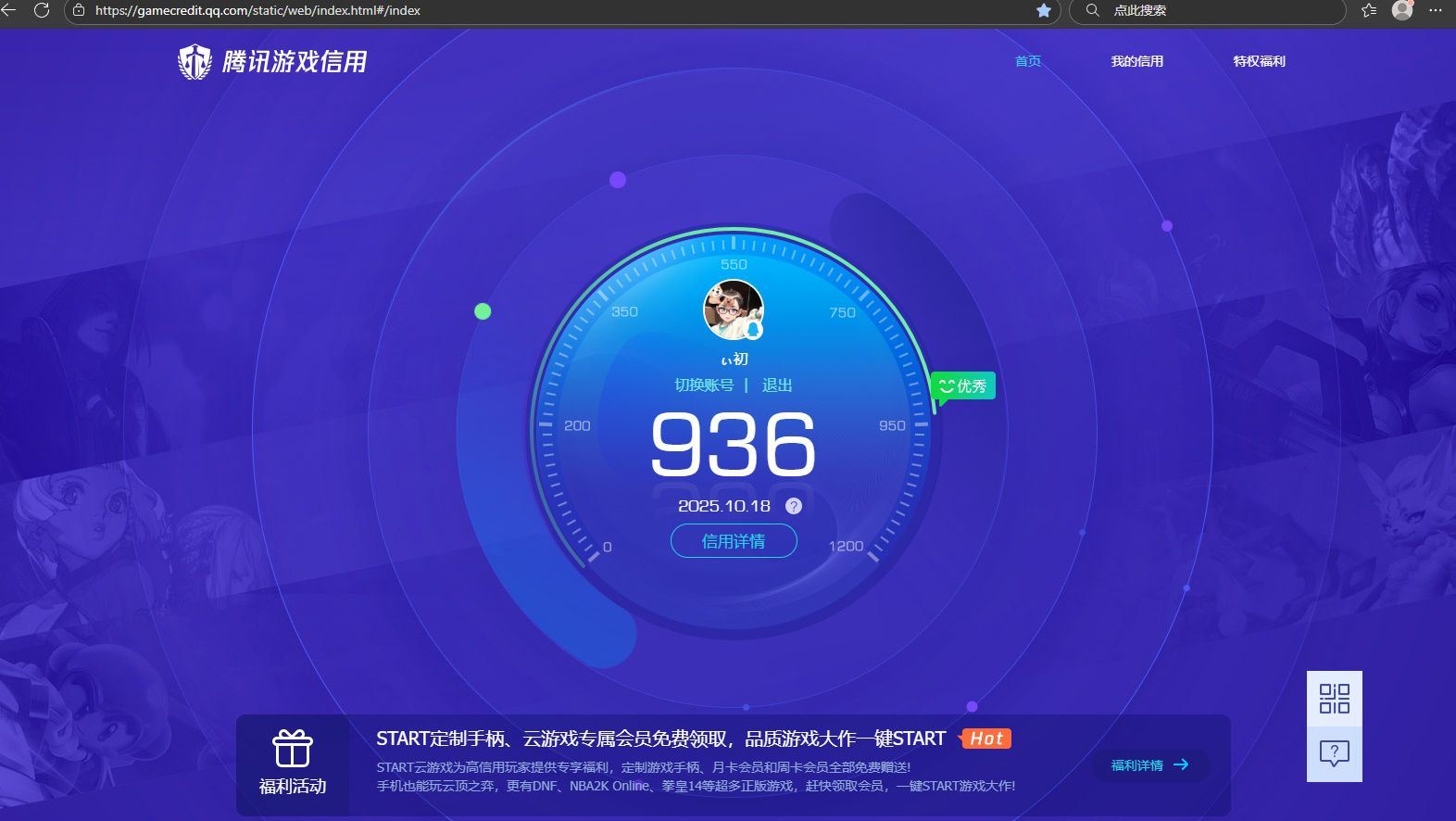The width and height of the screenshot is (1456, 821).
Task: Open the 我的信用 navigation tab
Action: click(x=1136, y=61)
